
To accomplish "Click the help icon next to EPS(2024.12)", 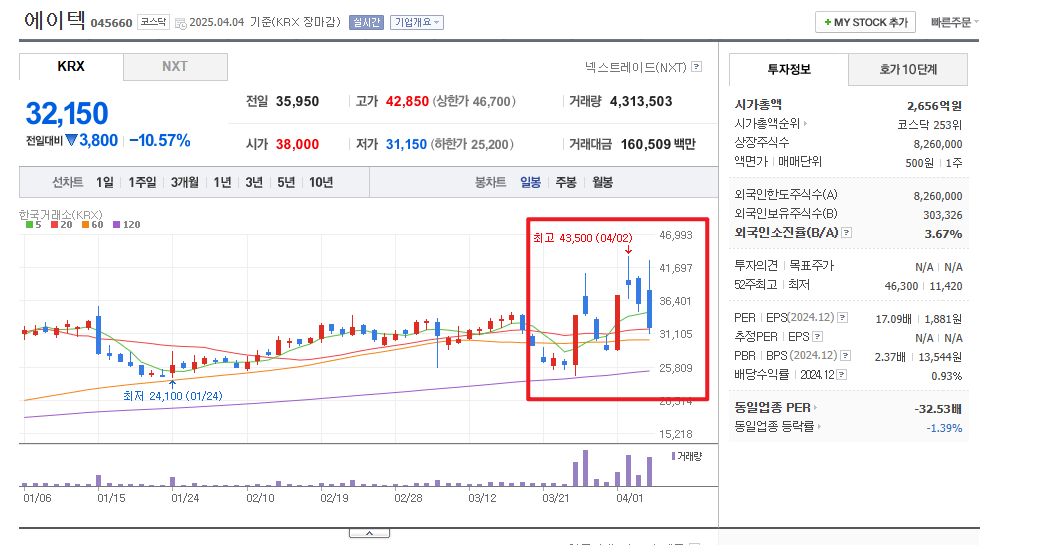I will [x=843, y=318].
